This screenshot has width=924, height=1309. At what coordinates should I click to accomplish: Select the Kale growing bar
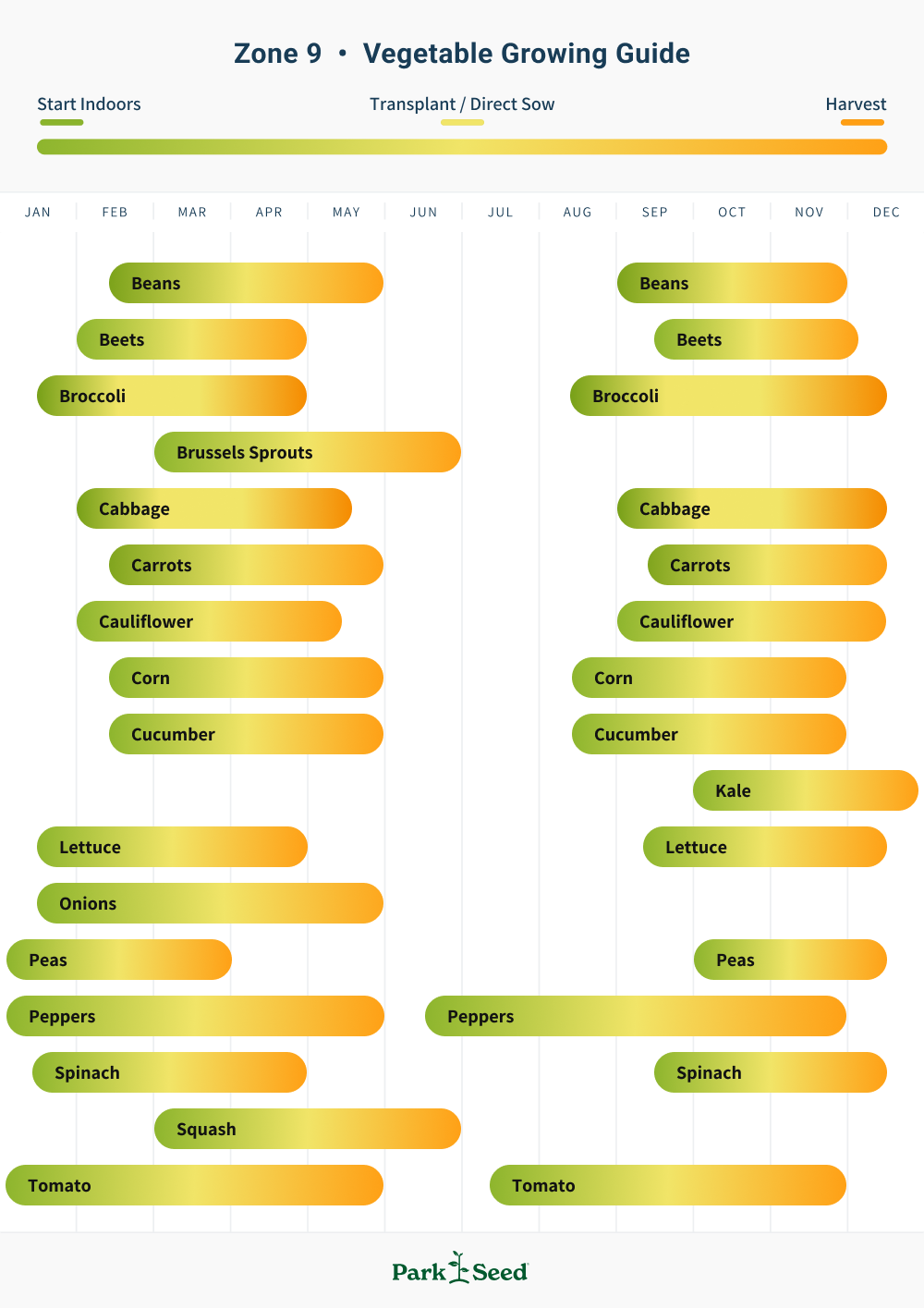click(806, 790)
